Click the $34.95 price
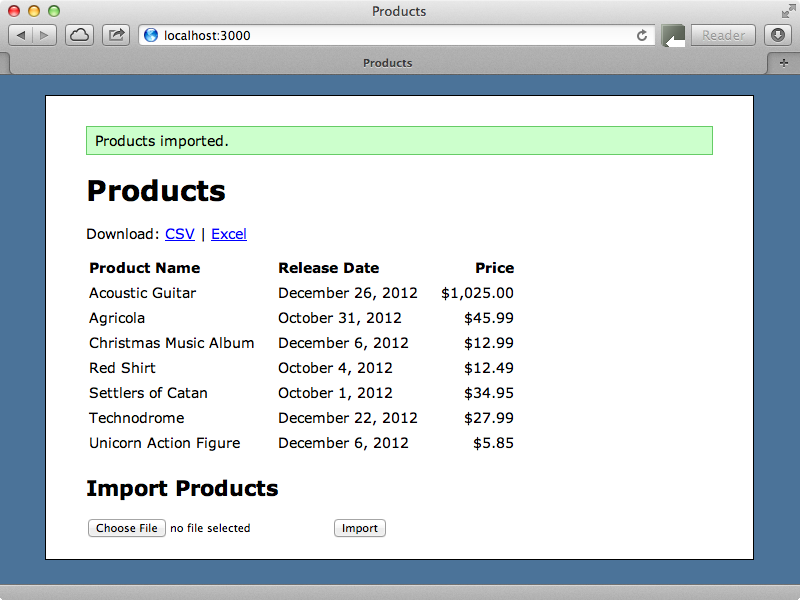The width and height of the screenshot is (800, 600). pos(489,393)
